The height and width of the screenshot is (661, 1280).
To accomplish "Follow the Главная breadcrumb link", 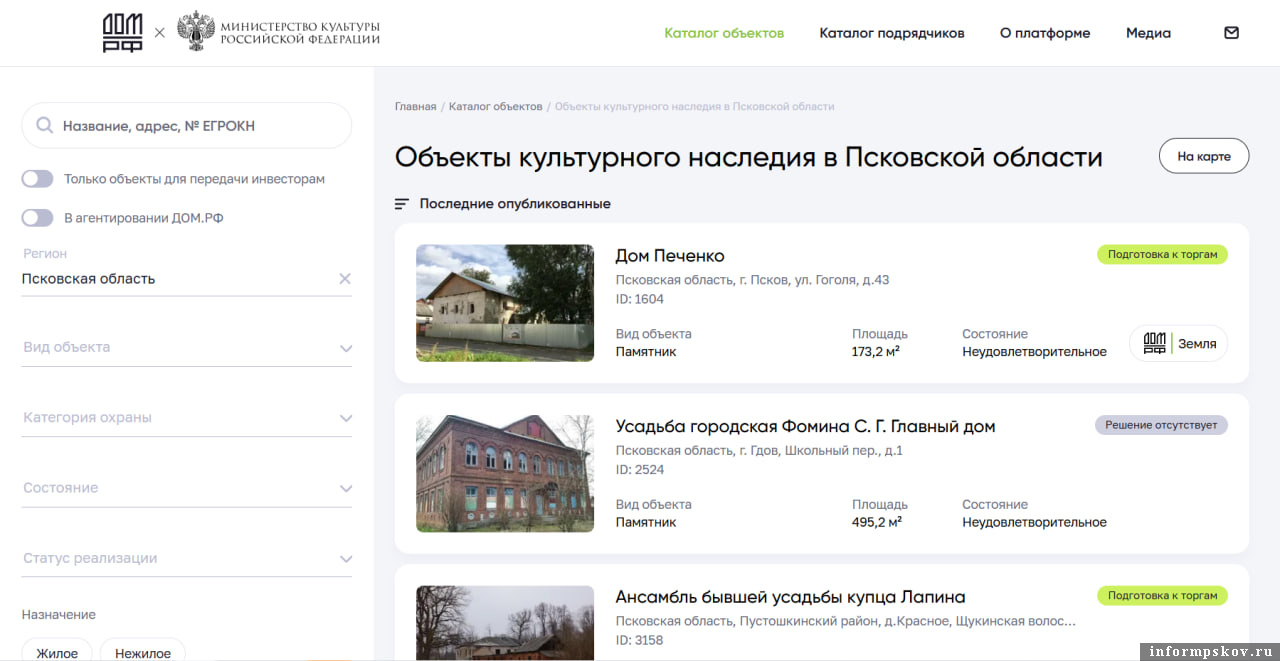I will pyautogui.click(x=415, y=106).
